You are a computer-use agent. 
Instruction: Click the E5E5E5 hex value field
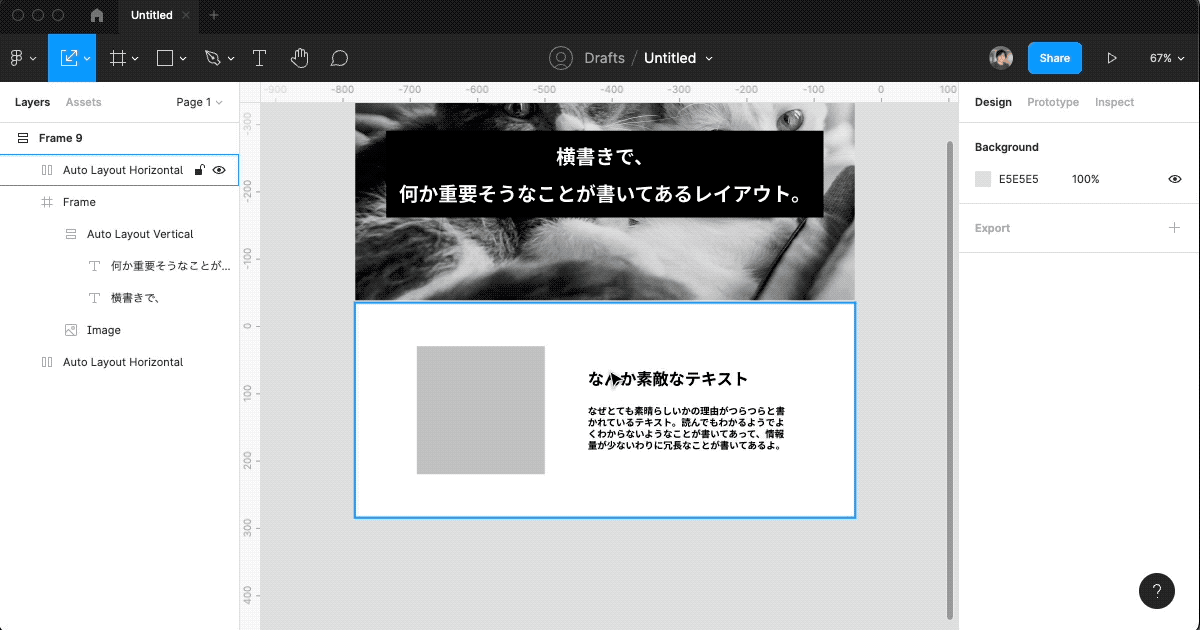pyautogui.click(x=1018, y=179)
